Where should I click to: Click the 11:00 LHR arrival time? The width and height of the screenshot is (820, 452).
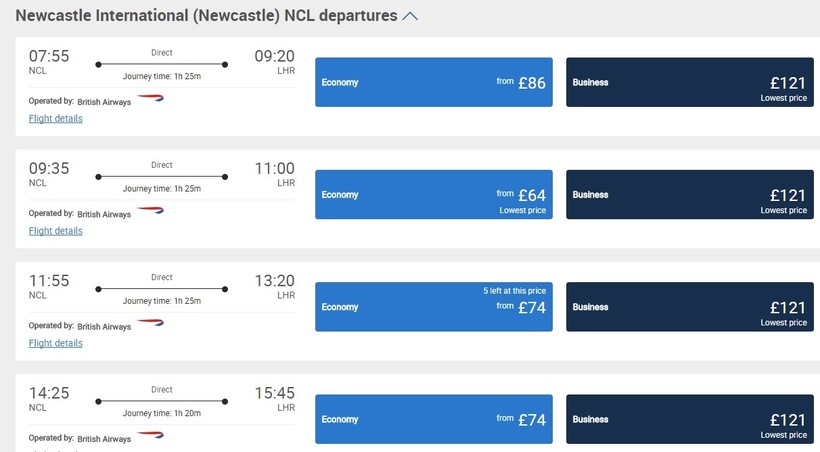(274, 169)
